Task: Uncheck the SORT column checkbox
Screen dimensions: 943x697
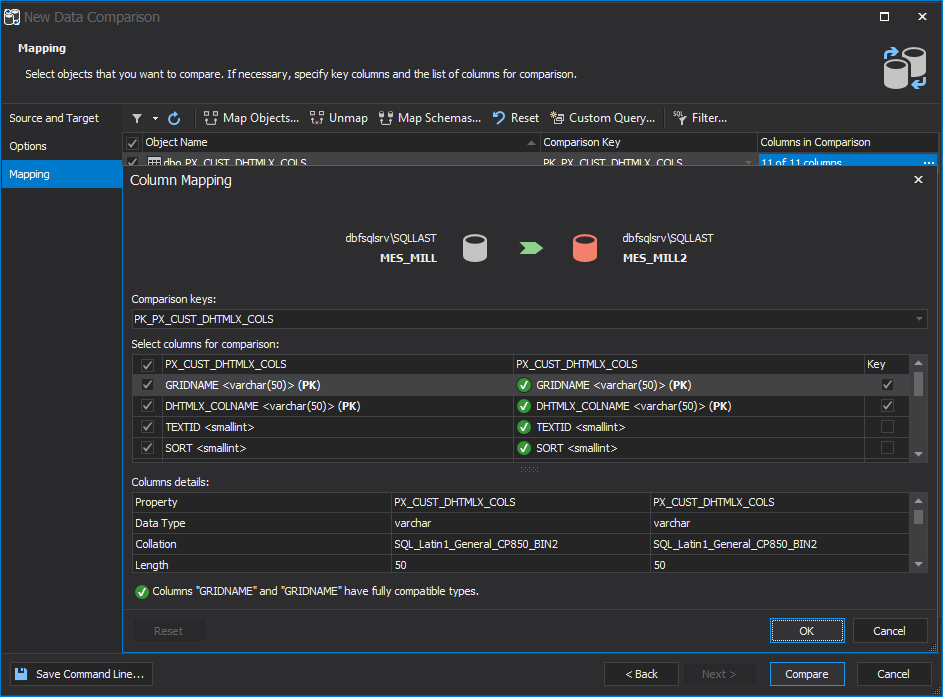Action: pos(148,448)
